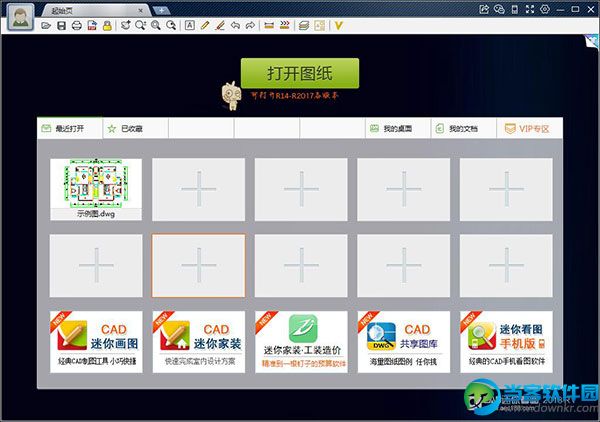Click the faded icon beside layers
Viewport: 600px width, 422px height.
(319, 26)
